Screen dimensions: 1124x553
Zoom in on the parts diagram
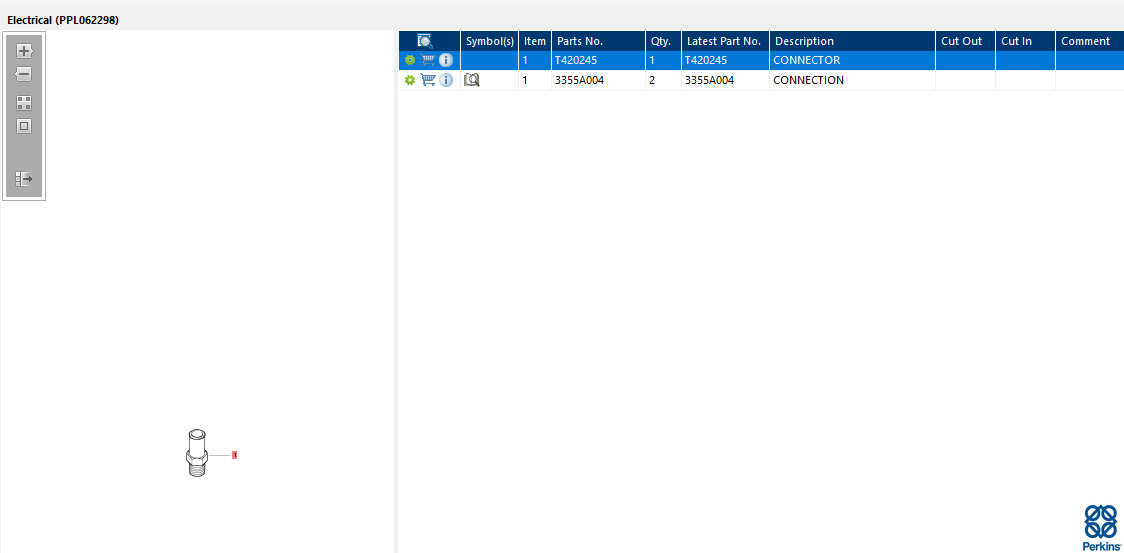point(24,51)
